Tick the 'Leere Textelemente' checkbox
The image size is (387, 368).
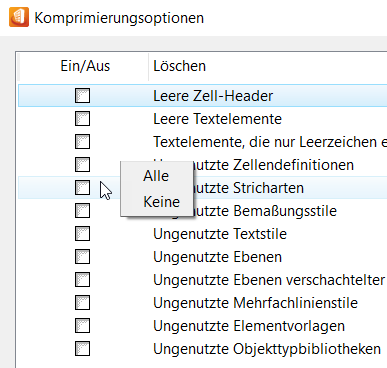[x=82, y=119]
